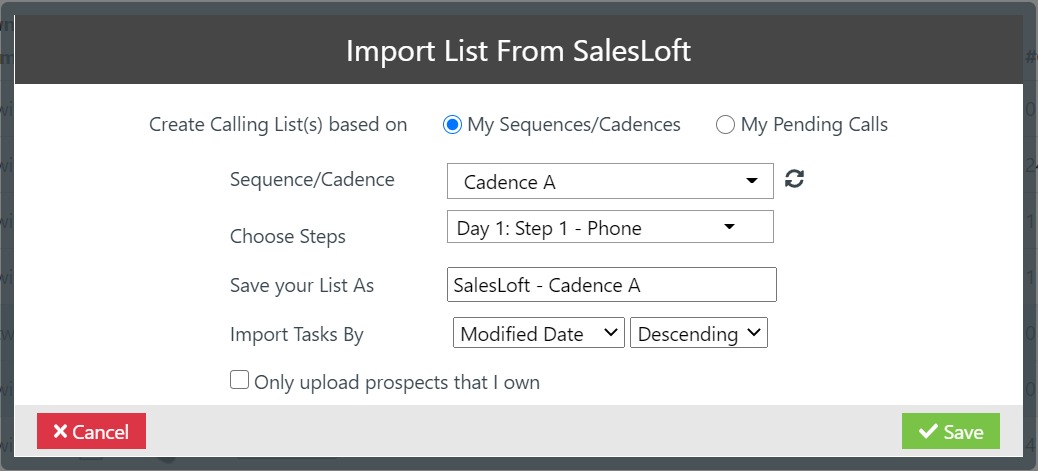Click the X icon in Cancel button
The image size is (1038, 471).
click(x=60, y=432)
